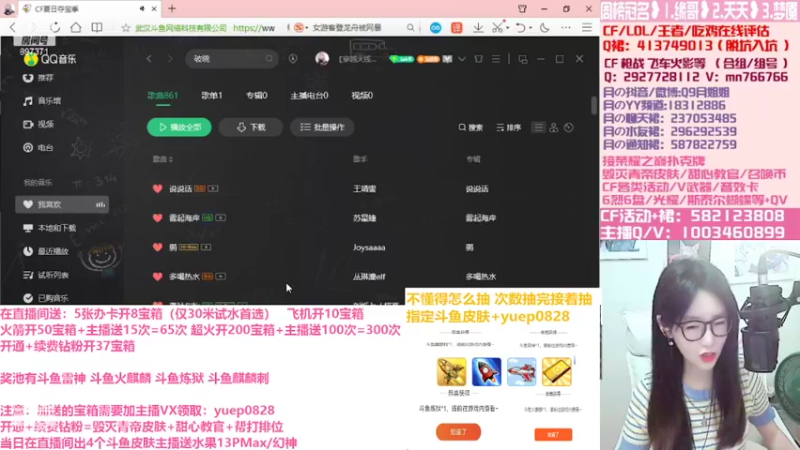Bookmark page with the star icon

point(126,28)
